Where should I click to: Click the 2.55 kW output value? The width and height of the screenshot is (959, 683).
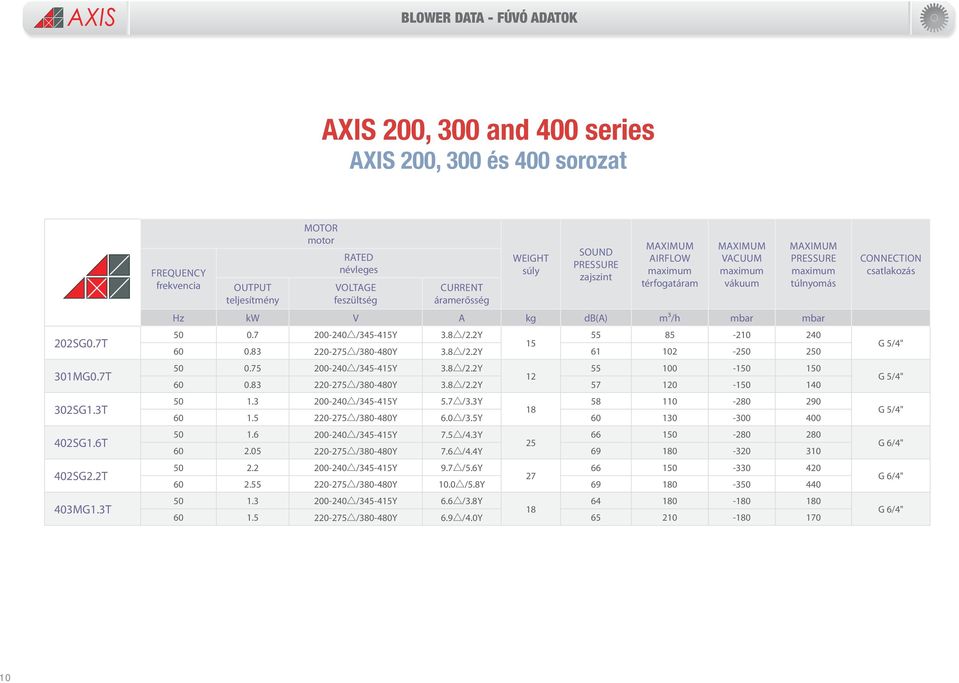click(253, 484)
